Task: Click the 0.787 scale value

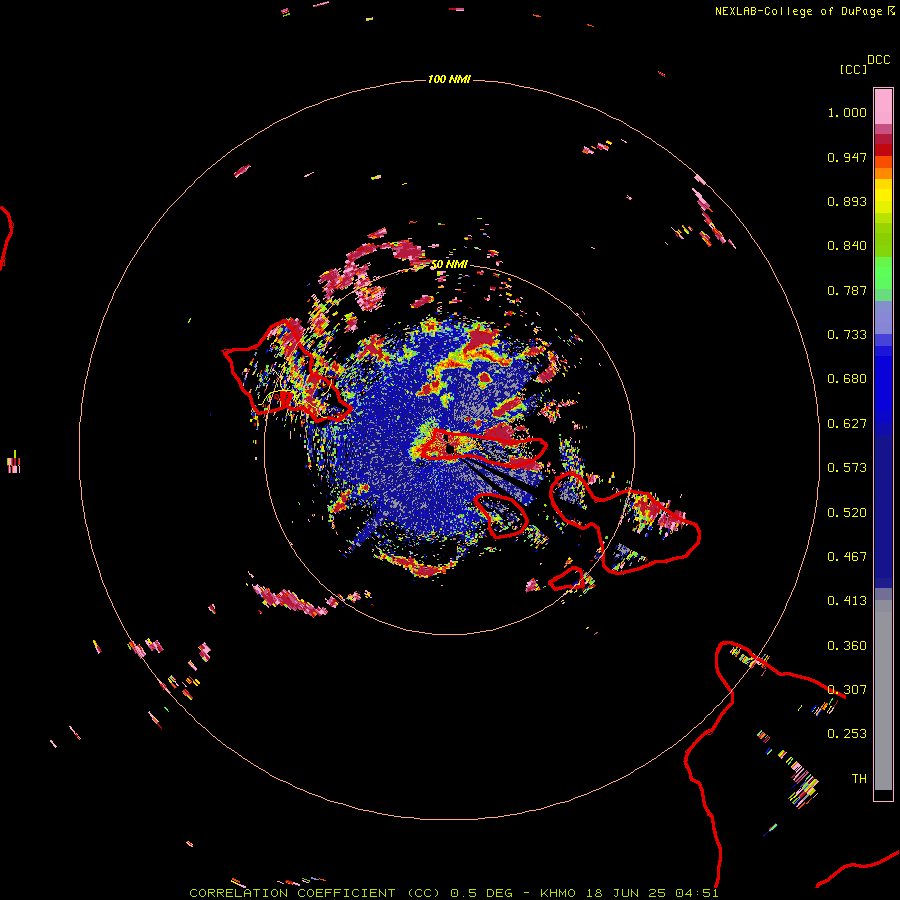Action: coord(847,290)
